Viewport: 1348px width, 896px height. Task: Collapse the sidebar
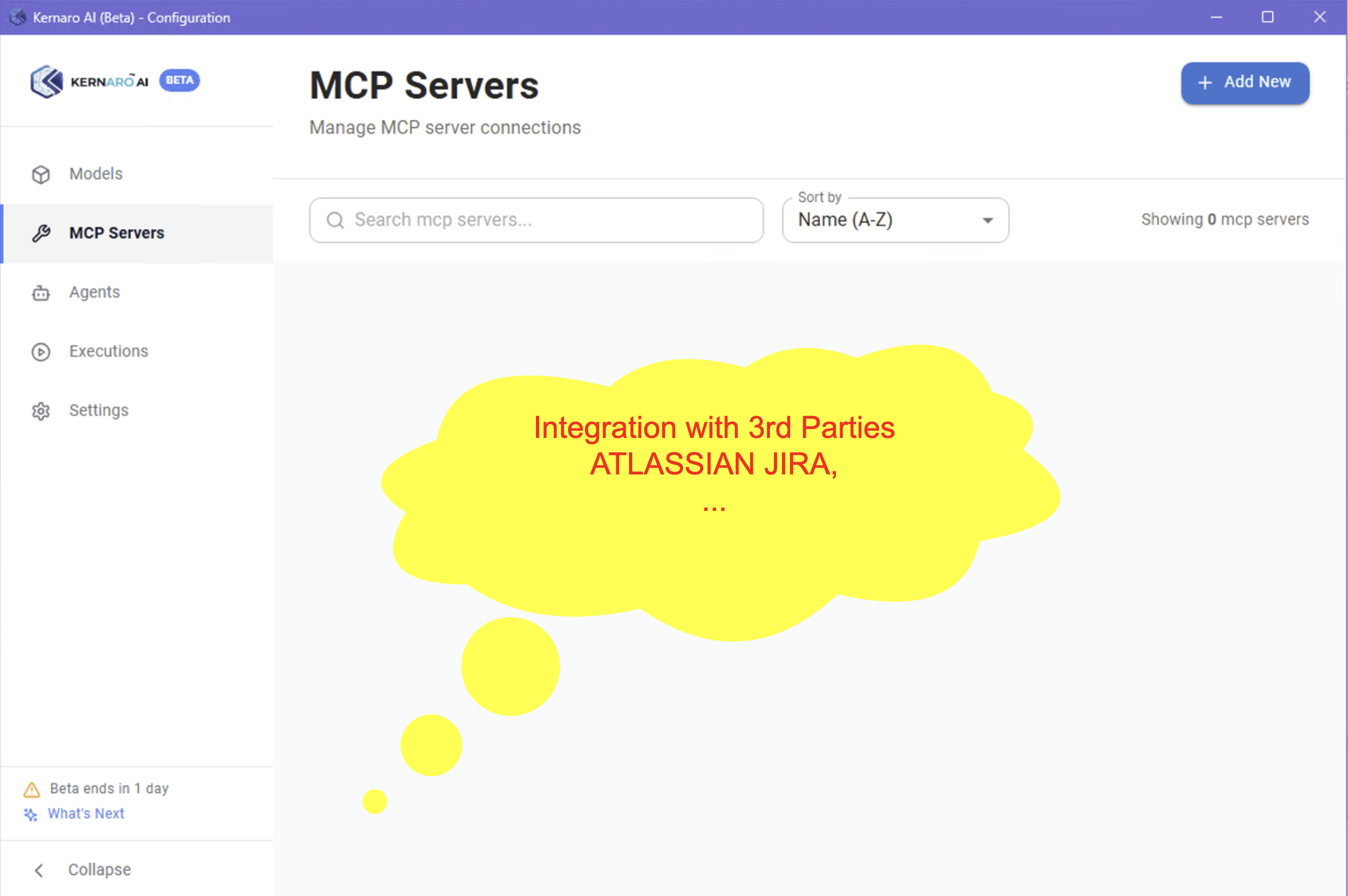[137, 869]
